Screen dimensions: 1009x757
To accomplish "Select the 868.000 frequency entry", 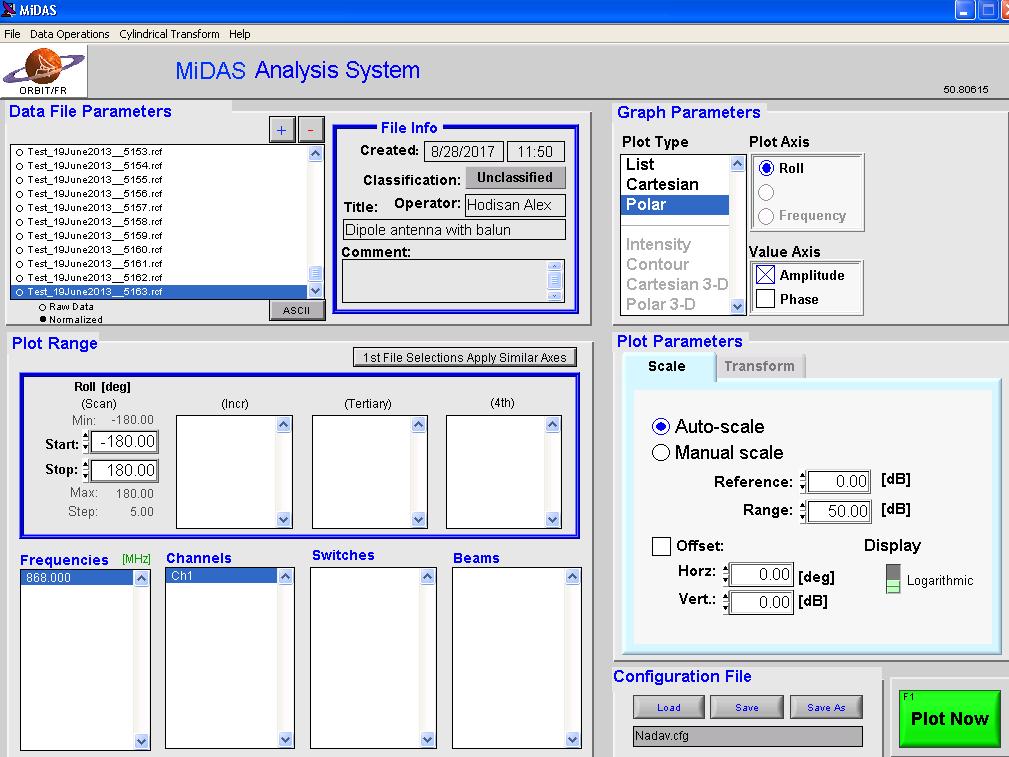I will point(77,577).
